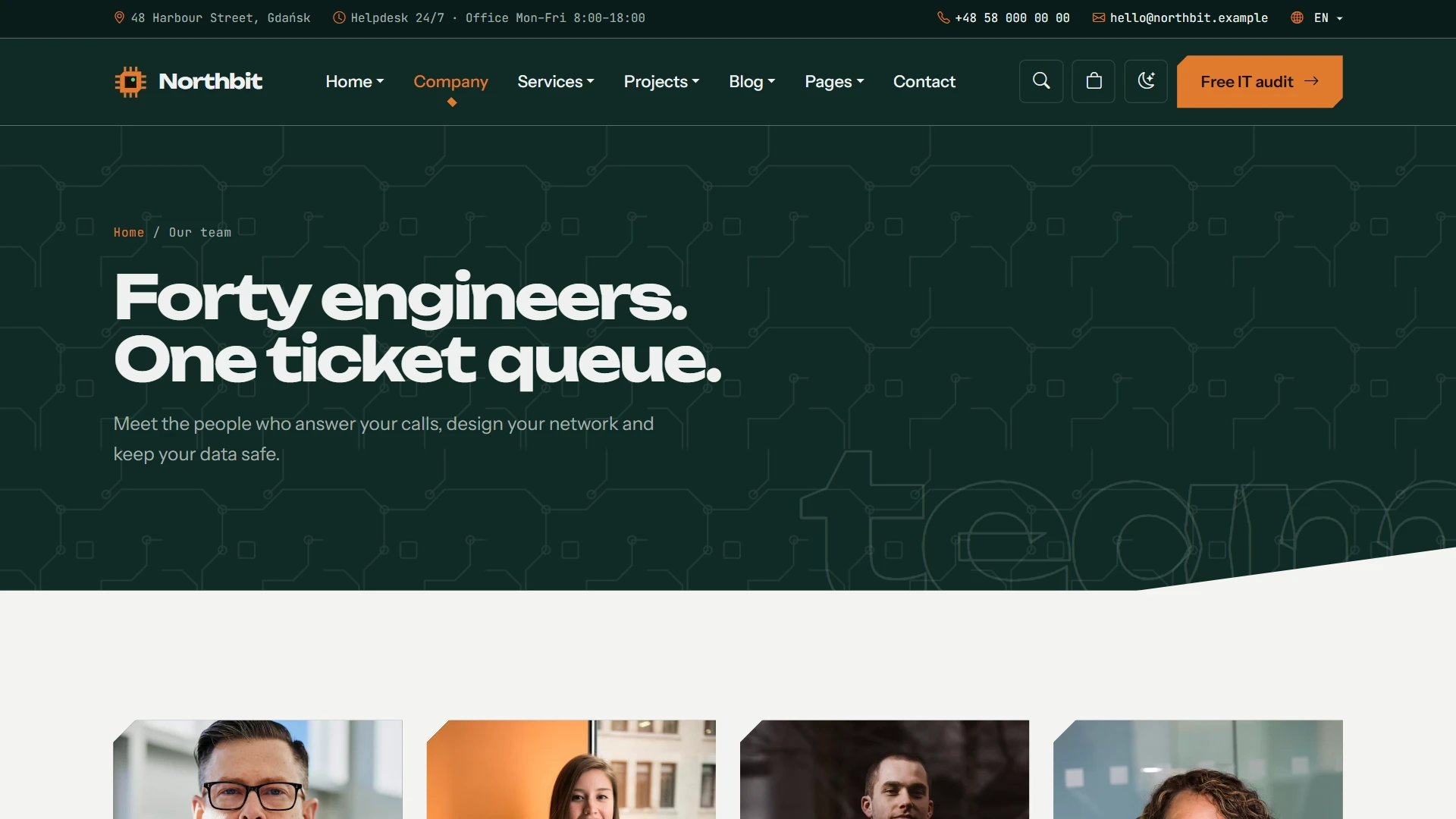
Task: Click the '48 Harbour Street, Gdańsk' address text
Action: point(221,17)
